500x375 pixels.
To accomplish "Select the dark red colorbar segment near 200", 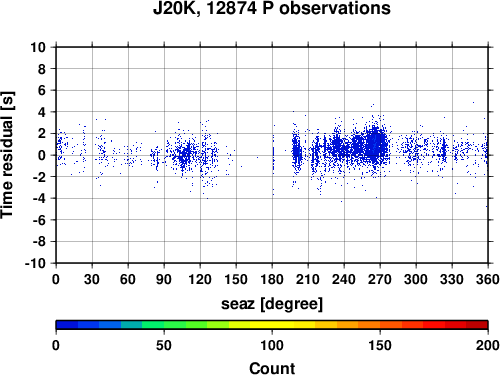I will (477, 325).
